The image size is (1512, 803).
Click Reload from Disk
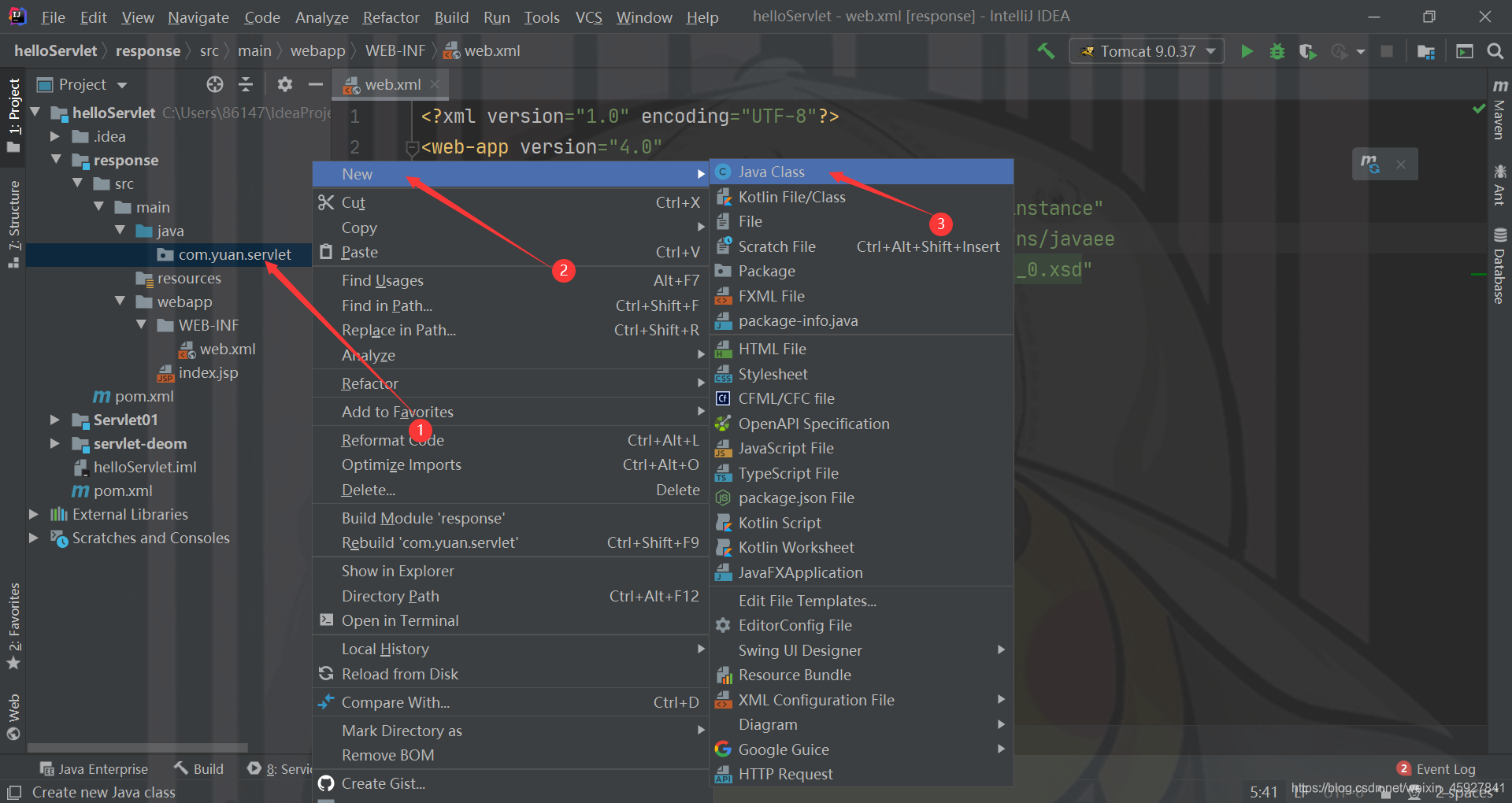511,674
